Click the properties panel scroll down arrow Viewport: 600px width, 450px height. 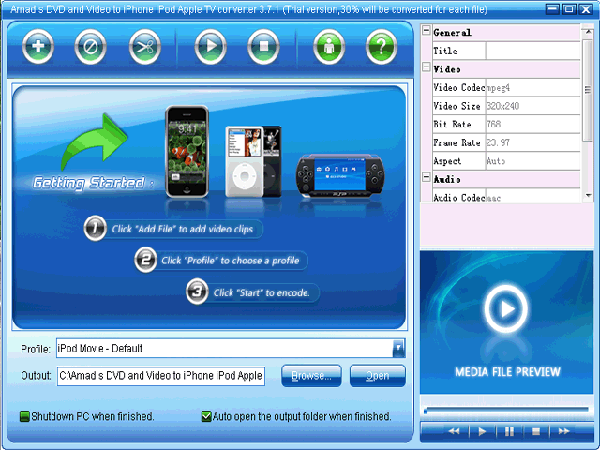coord(588,196)
